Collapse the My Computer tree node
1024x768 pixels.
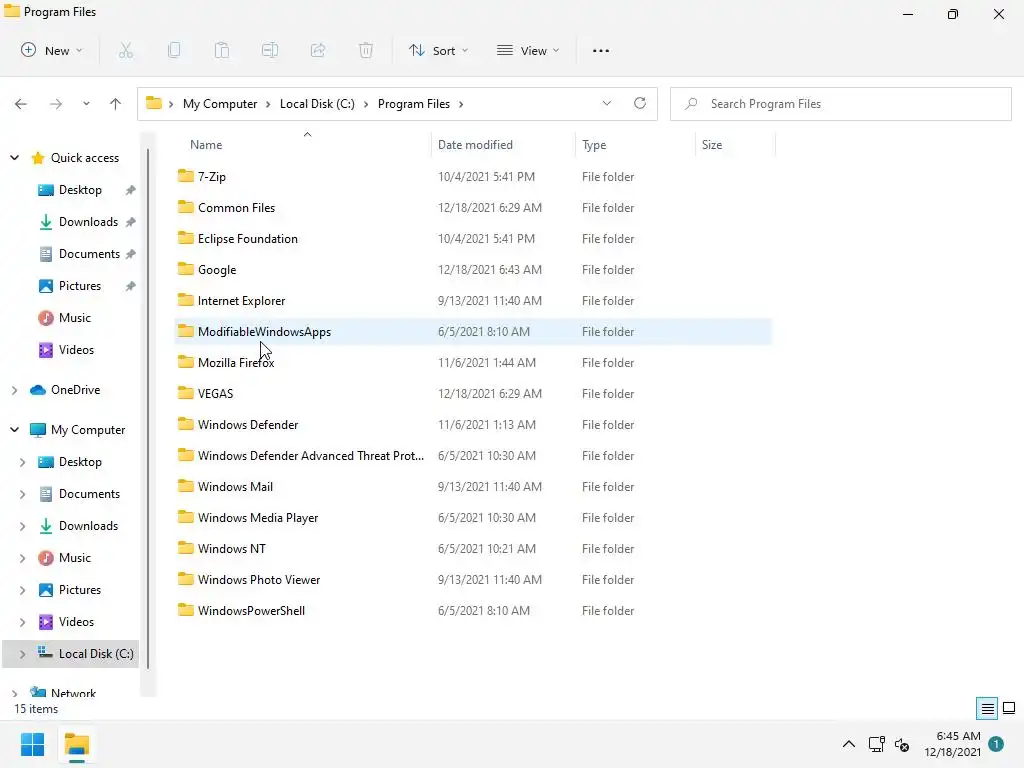click(x=14, y=430)
